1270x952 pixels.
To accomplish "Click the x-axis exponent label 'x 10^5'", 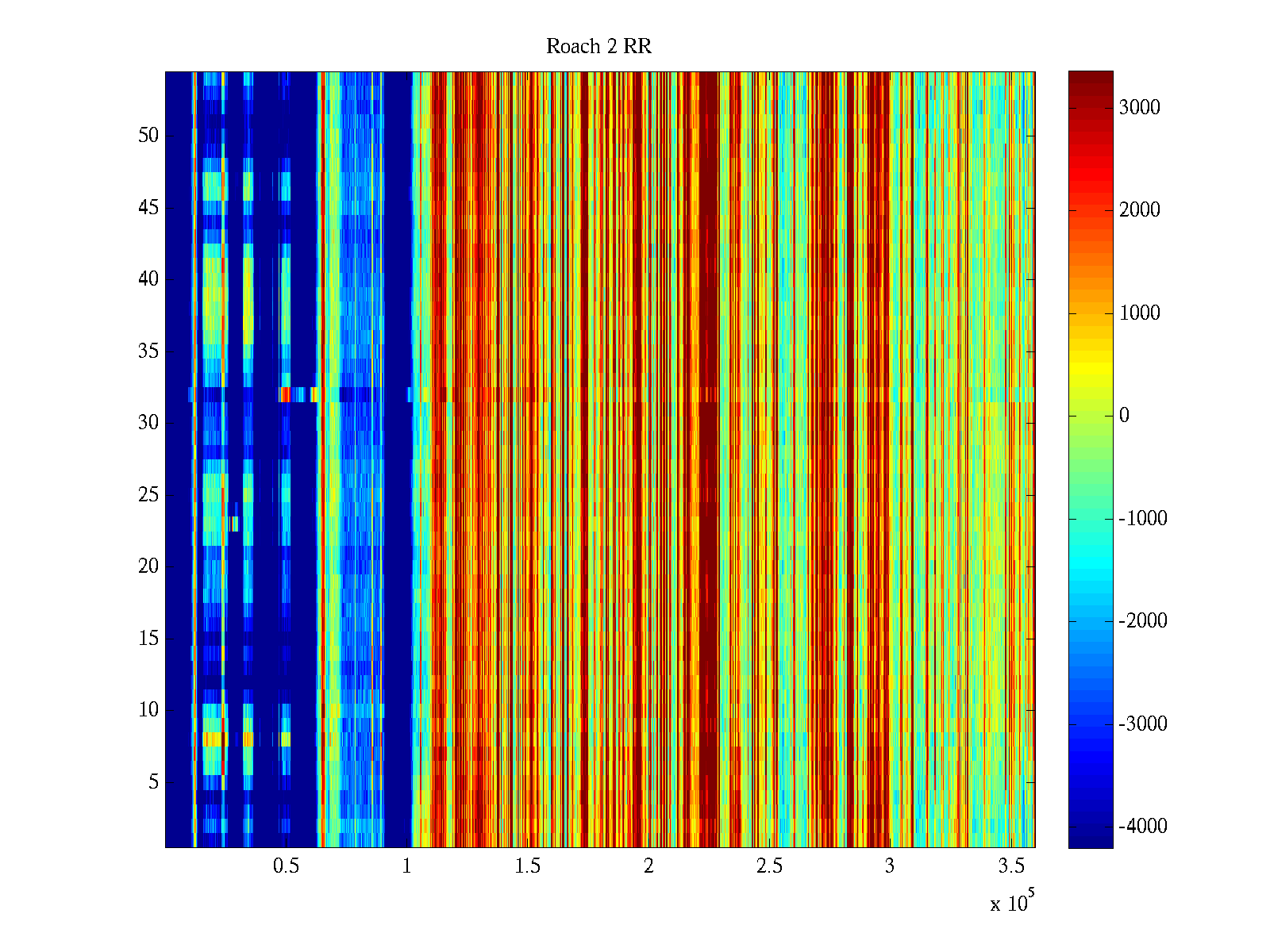I will point(1011,902).
